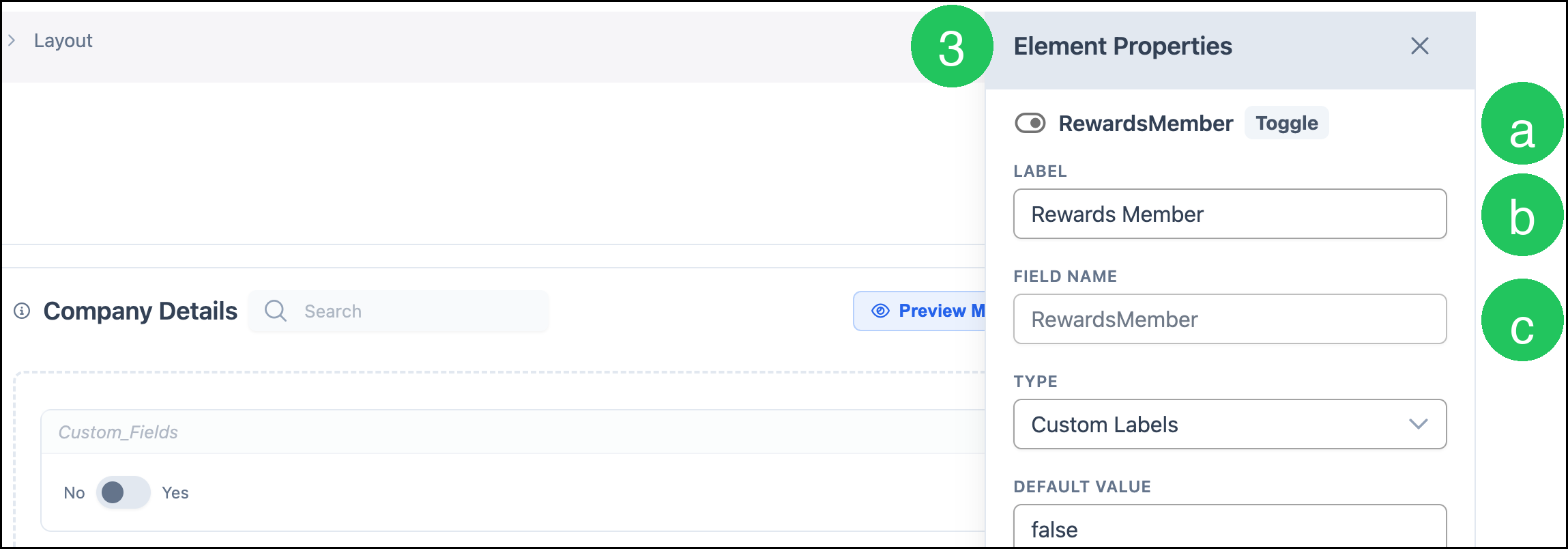
Task: Click the Toggle type badge
Action: tap(1286, 123)
